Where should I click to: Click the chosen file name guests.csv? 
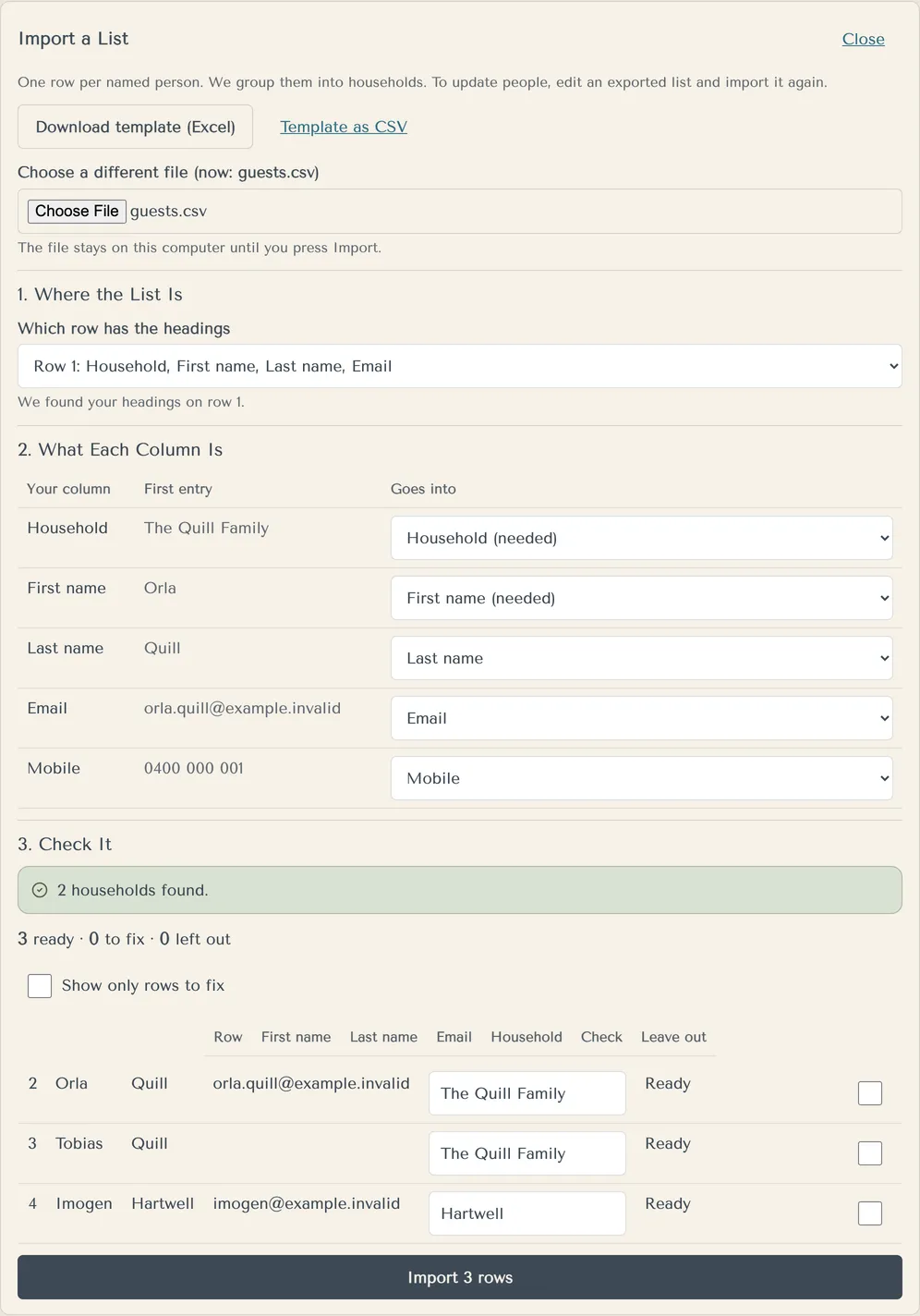pos(168,212)
